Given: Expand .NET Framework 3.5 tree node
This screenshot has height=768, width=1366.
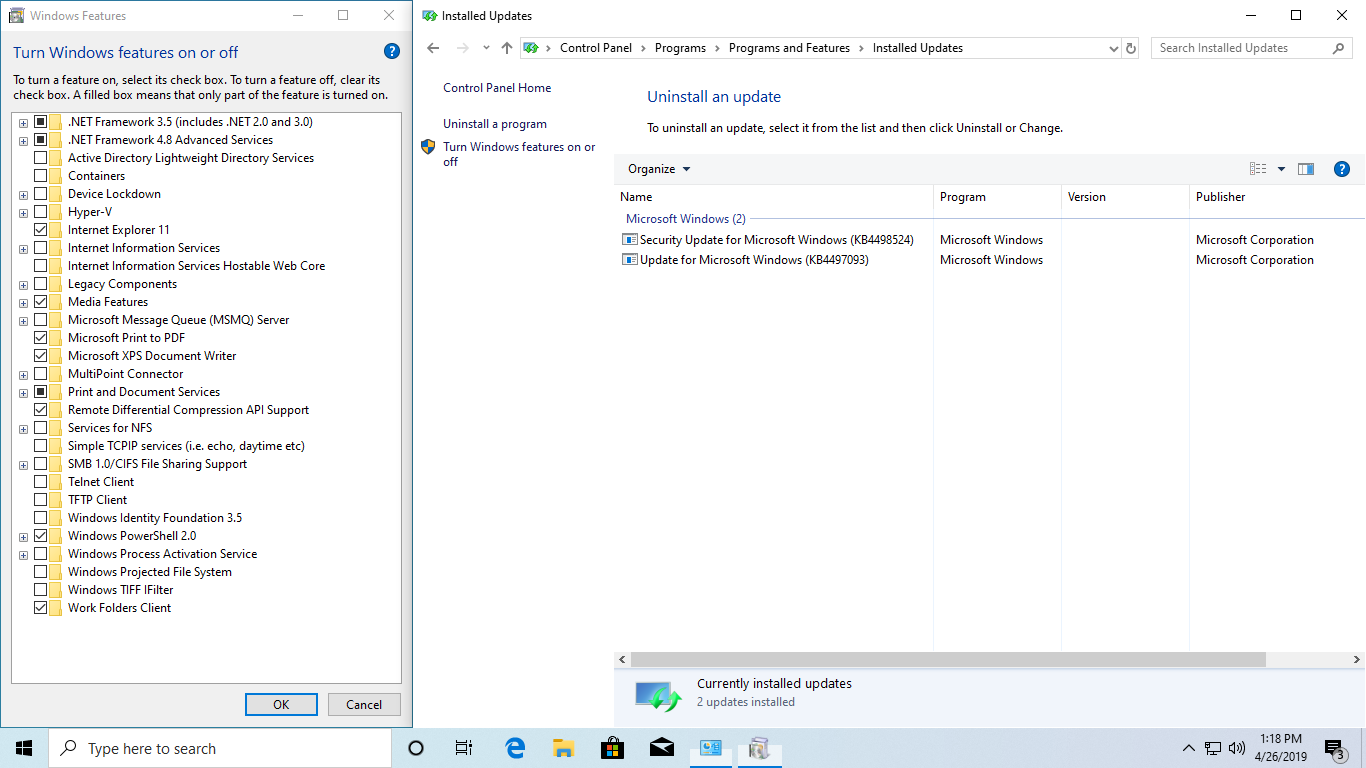Looking at the screenshot, I should tap(23, 123).
